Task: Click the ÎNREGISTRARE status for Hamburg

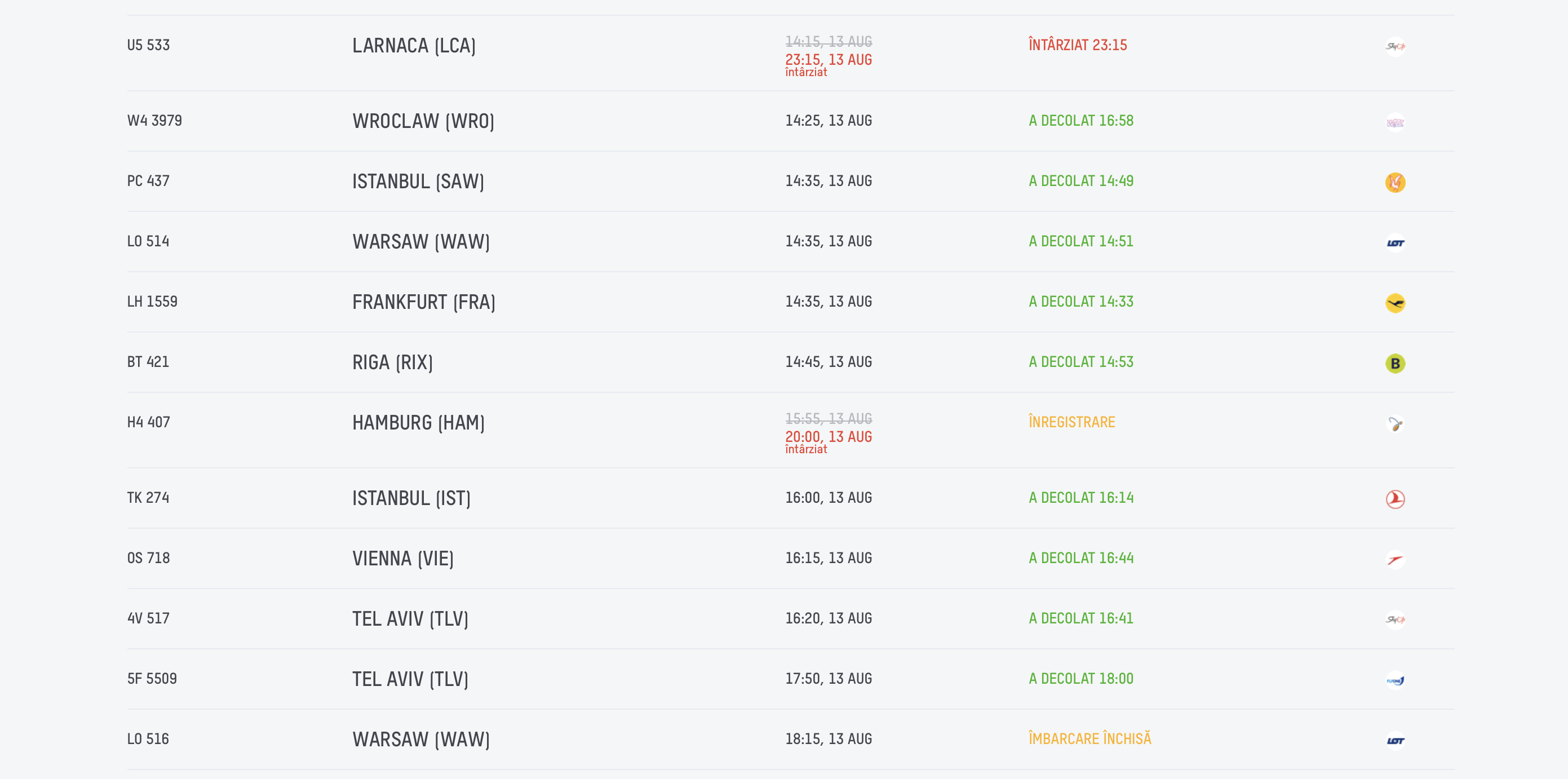Action: pos(1071,421)
